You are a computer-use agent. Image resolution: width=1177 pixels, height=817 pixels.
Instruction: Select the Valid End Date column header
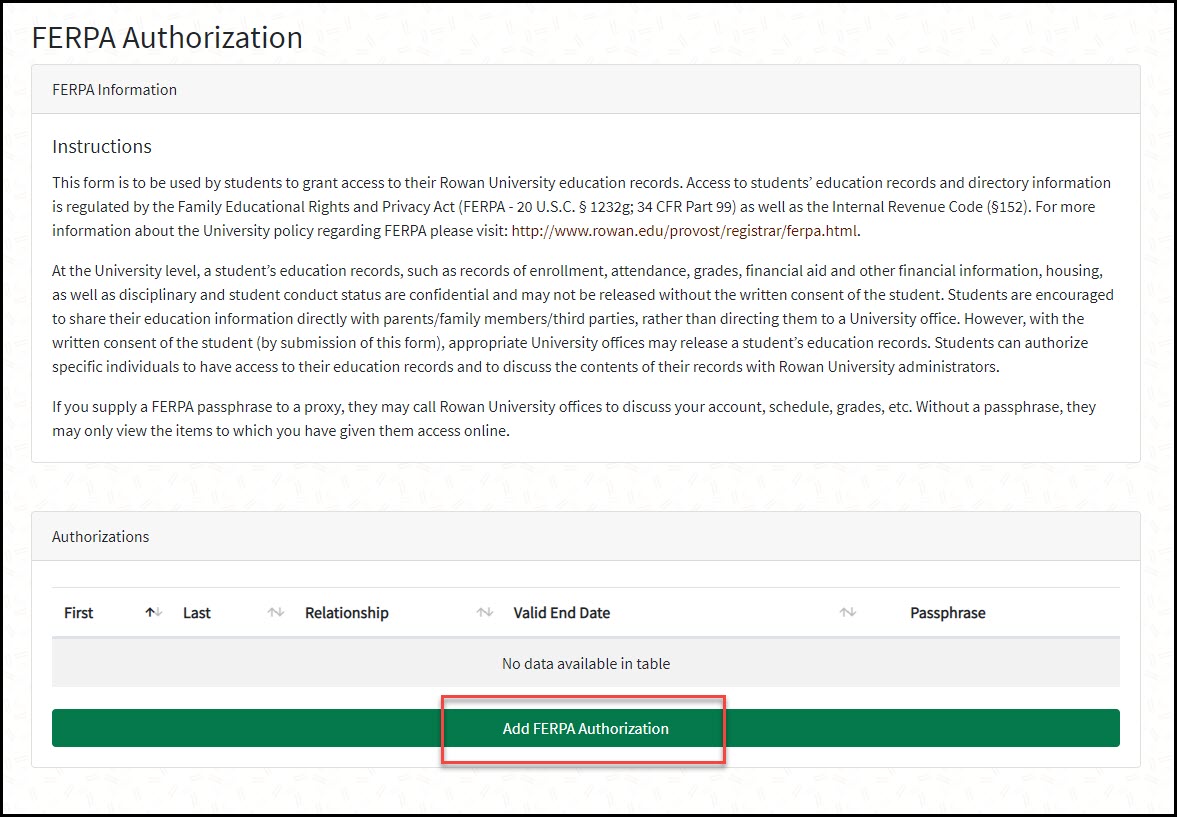click(x=561, y=613)
